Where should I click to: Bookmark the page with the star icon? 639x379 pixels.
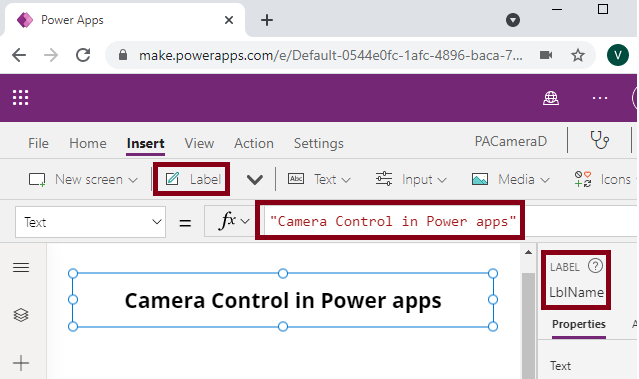pyautogui.click(x=577, y=55)
